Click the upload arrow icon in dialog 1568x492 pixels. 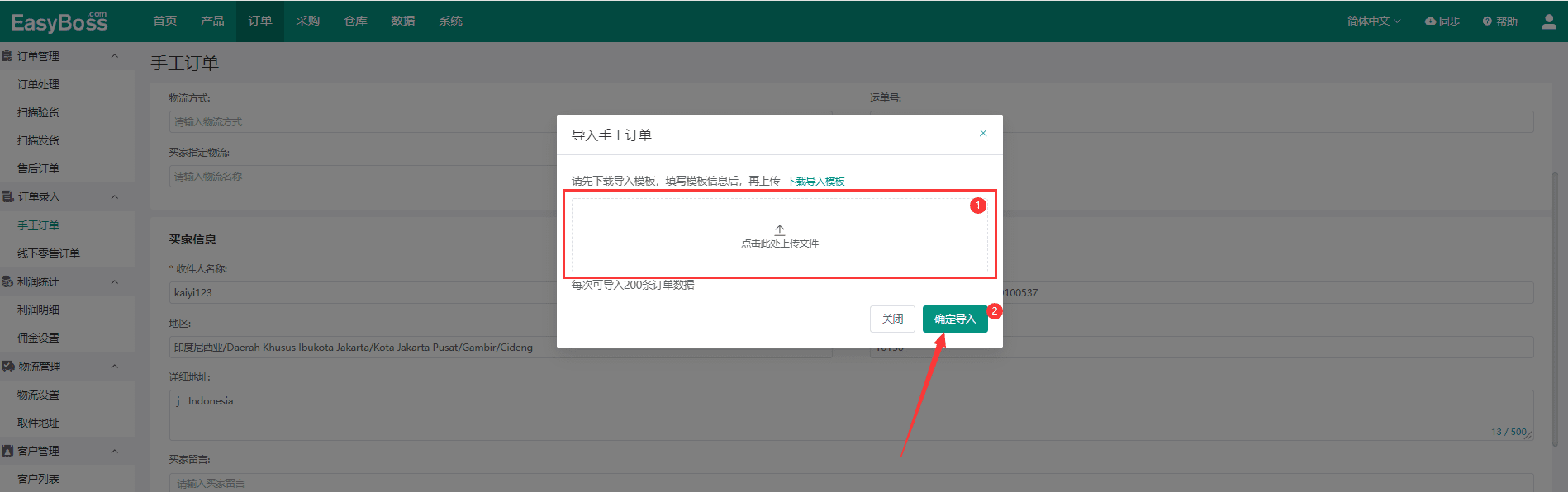(780, 229)
